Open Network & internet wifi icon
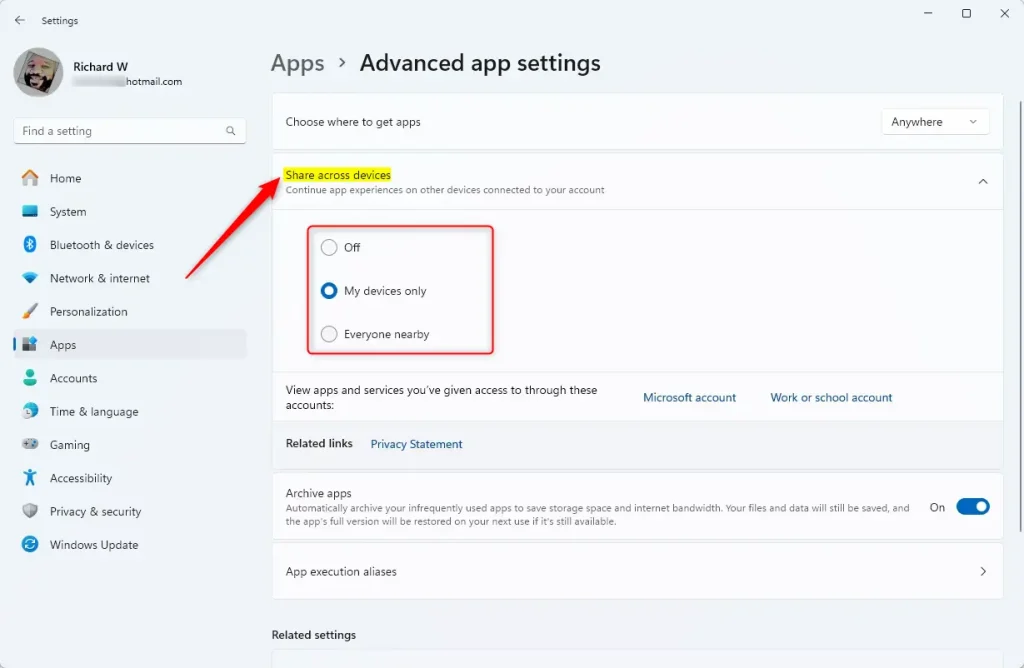 (30, 278)
